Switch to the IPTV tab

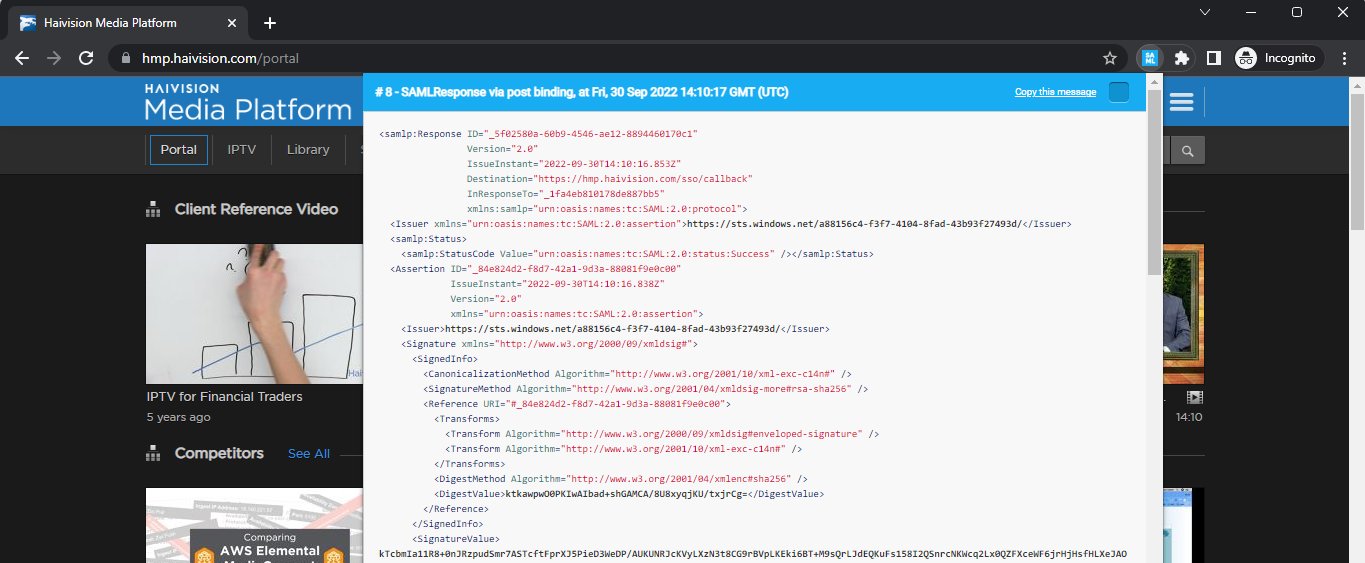(242, 150)
